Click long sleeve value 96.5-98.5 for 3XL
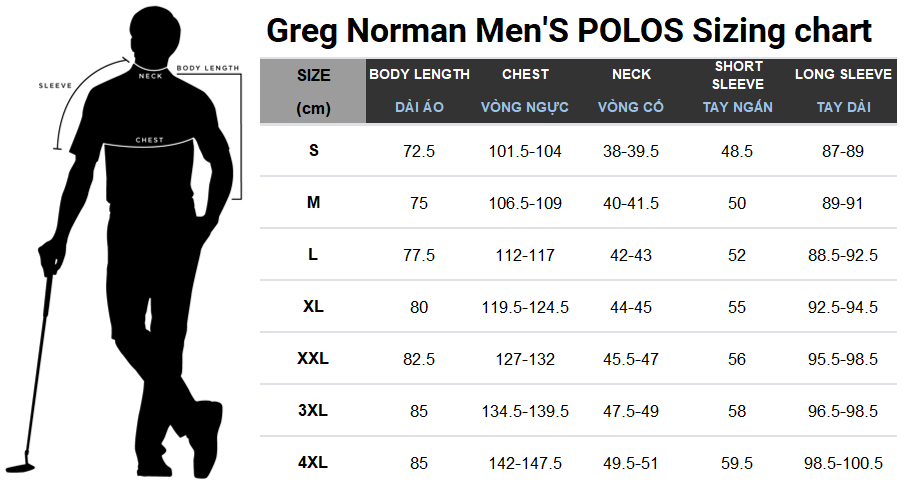Screen dimensions: 906x487 coord(843,411)
